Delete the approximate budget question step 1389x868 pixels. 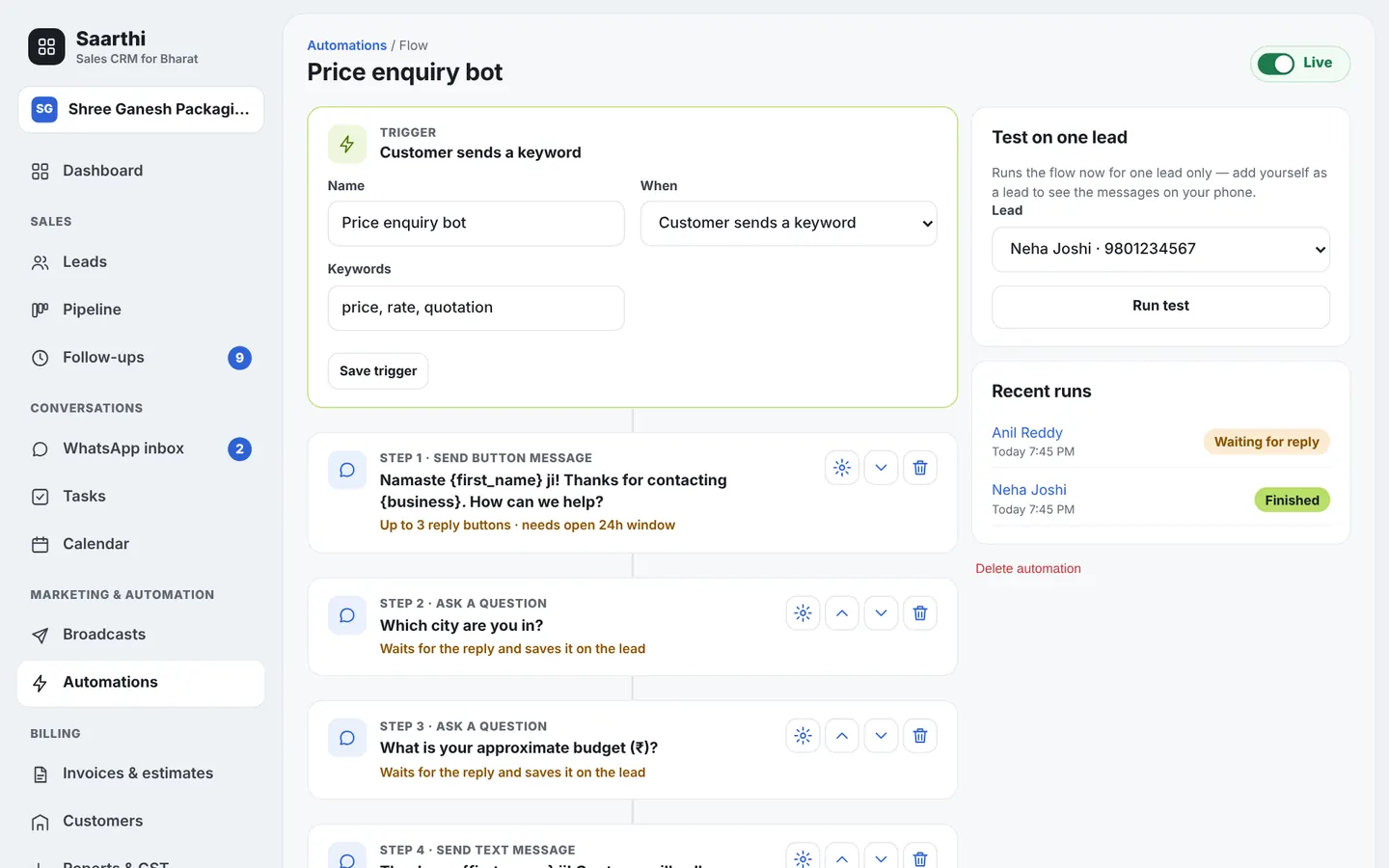point(920,736)
